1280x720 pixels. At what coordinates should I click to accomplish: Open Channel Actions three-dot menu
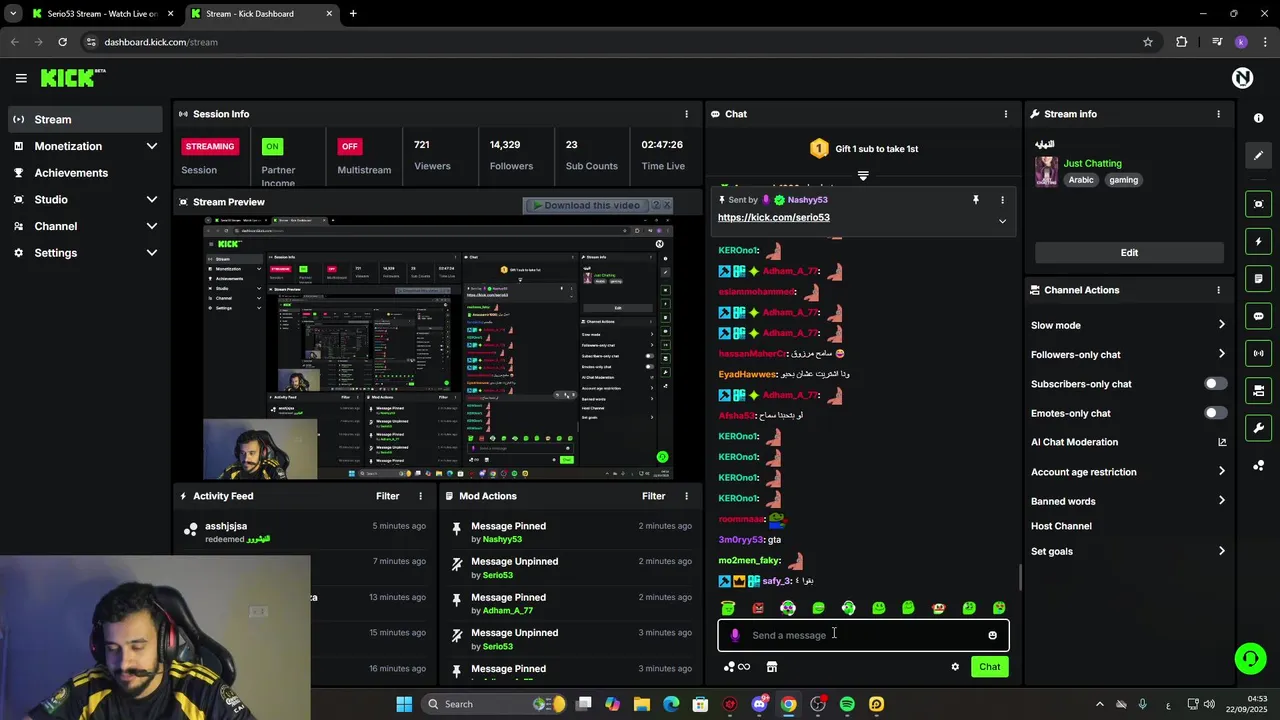[1218, 290]
